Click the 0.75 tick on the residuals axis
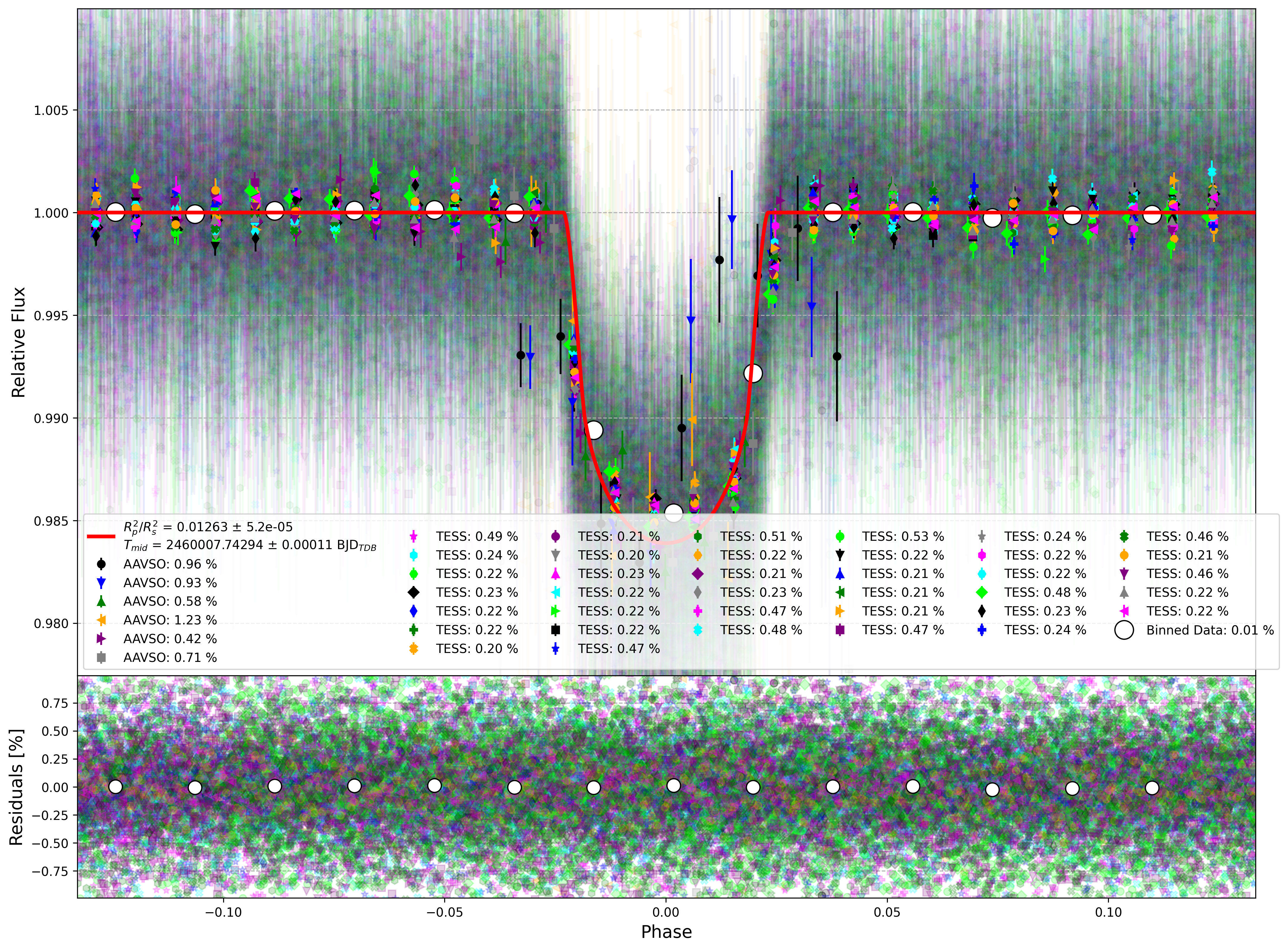 (55, 703)
